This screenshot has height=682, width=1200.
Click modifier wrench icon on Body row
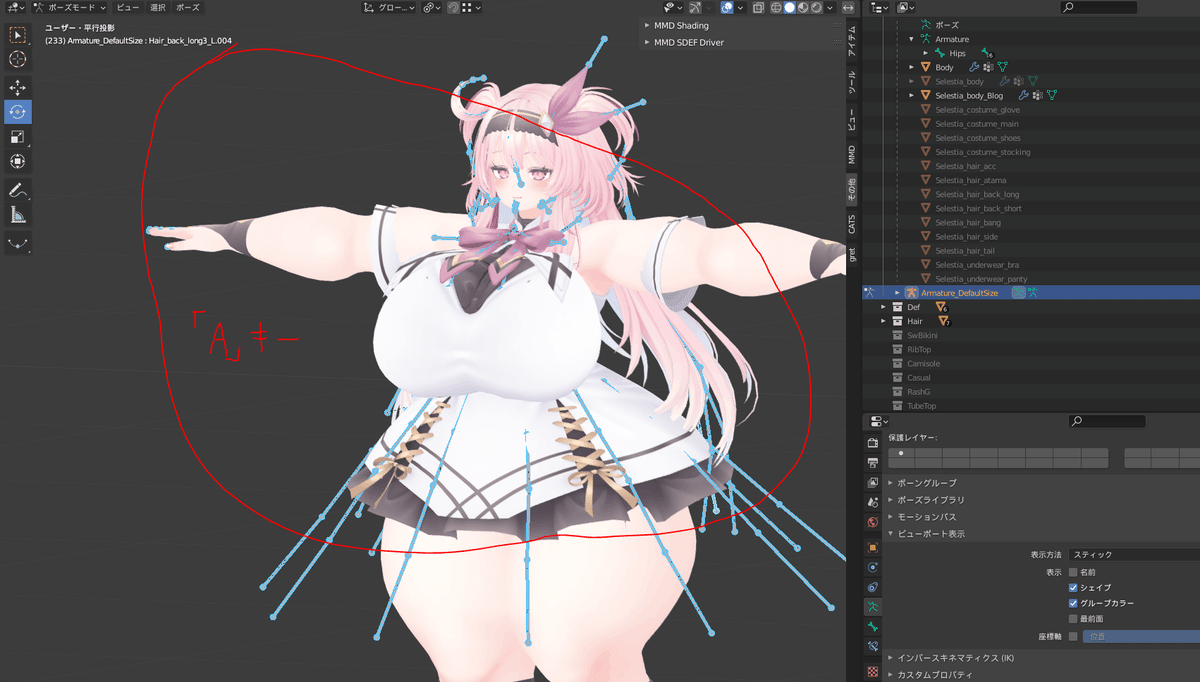tap(973, 67)
